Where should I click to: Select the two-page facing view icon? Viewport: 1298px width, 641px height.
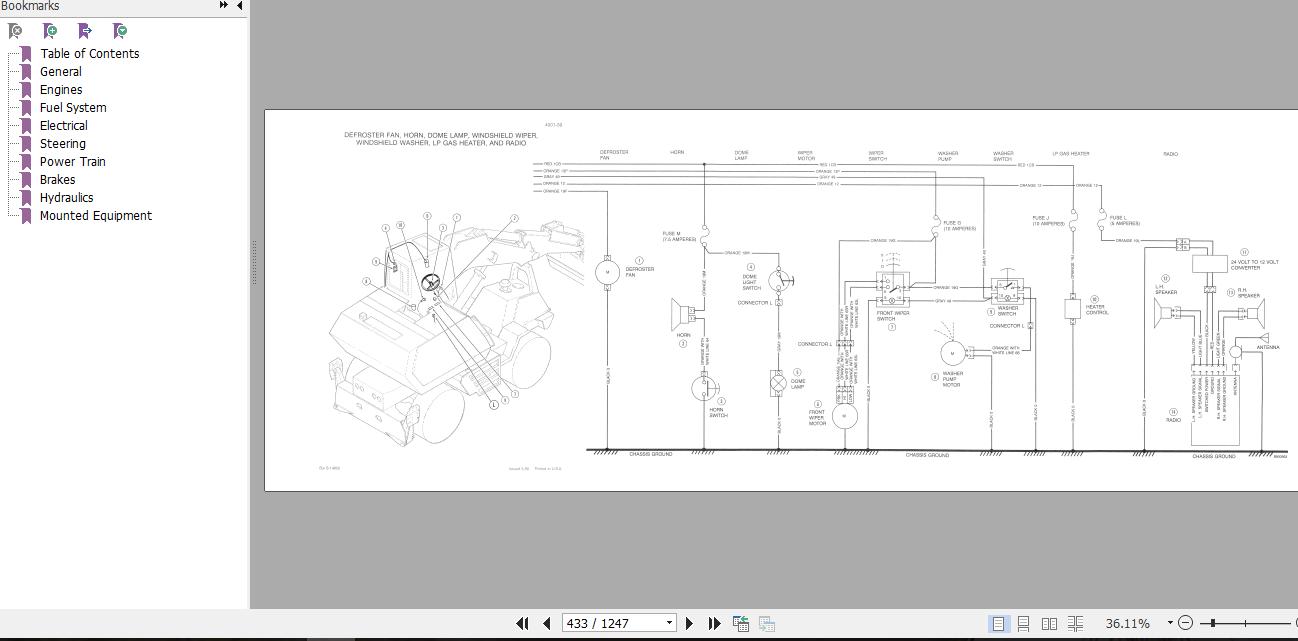[x=1051, y=623]
